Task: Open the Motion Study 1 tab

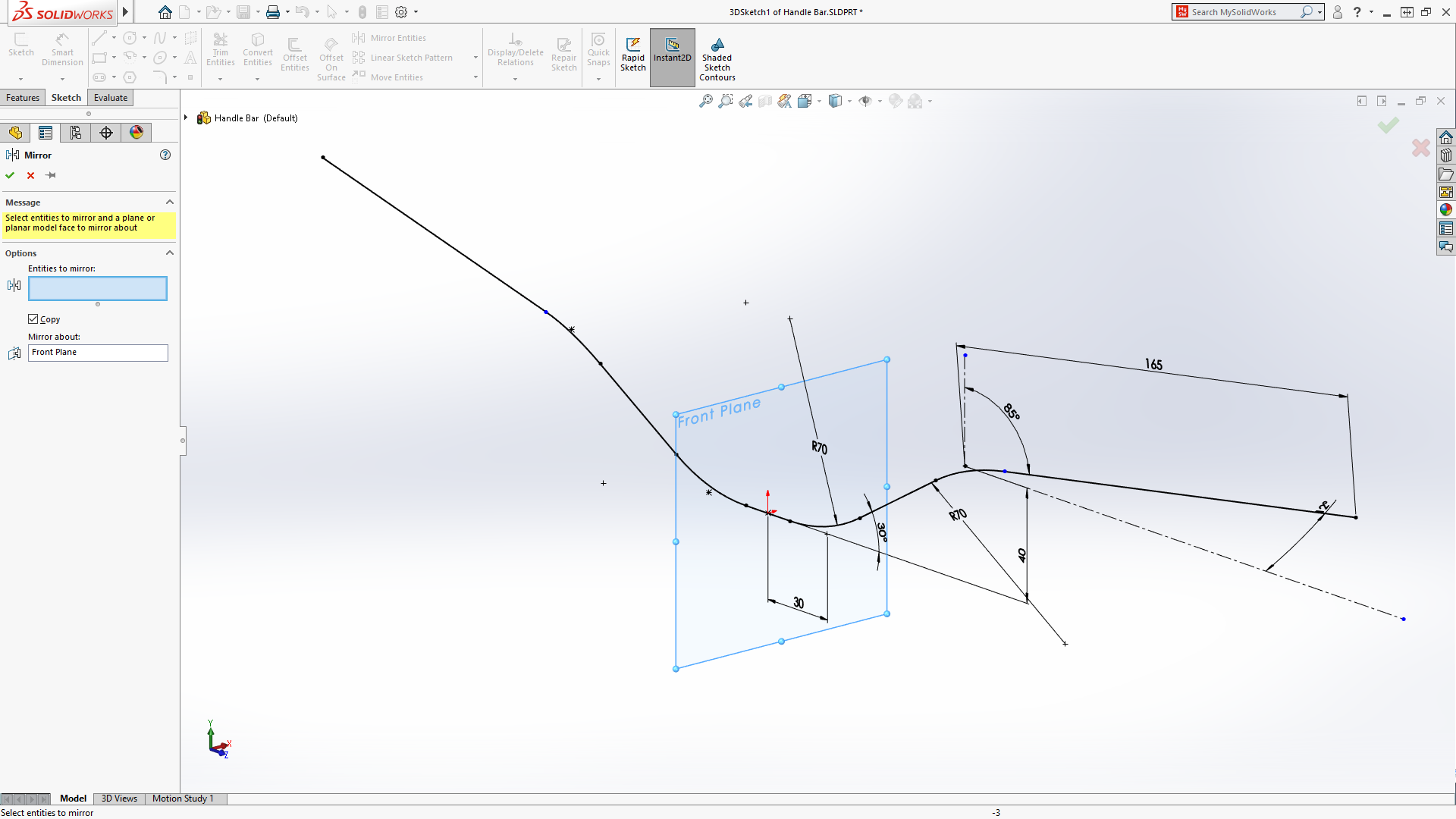Action: point(183,799)
